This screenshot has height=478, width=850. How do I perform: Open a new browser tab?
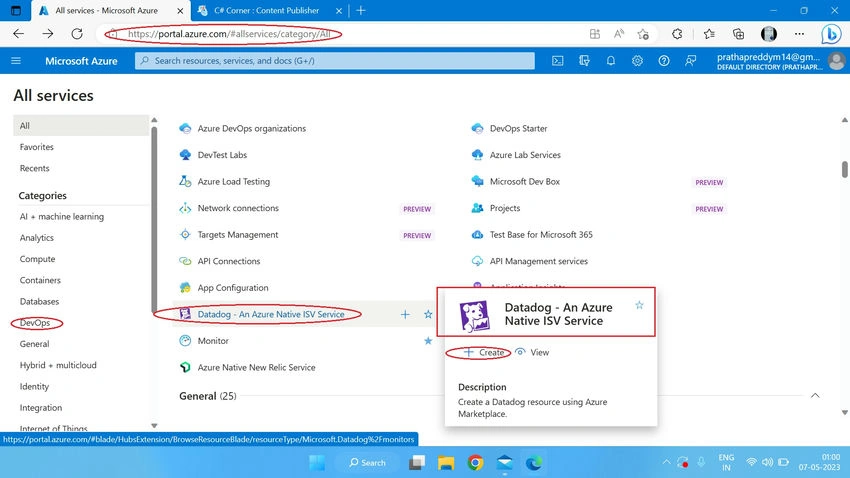[361, 10]
